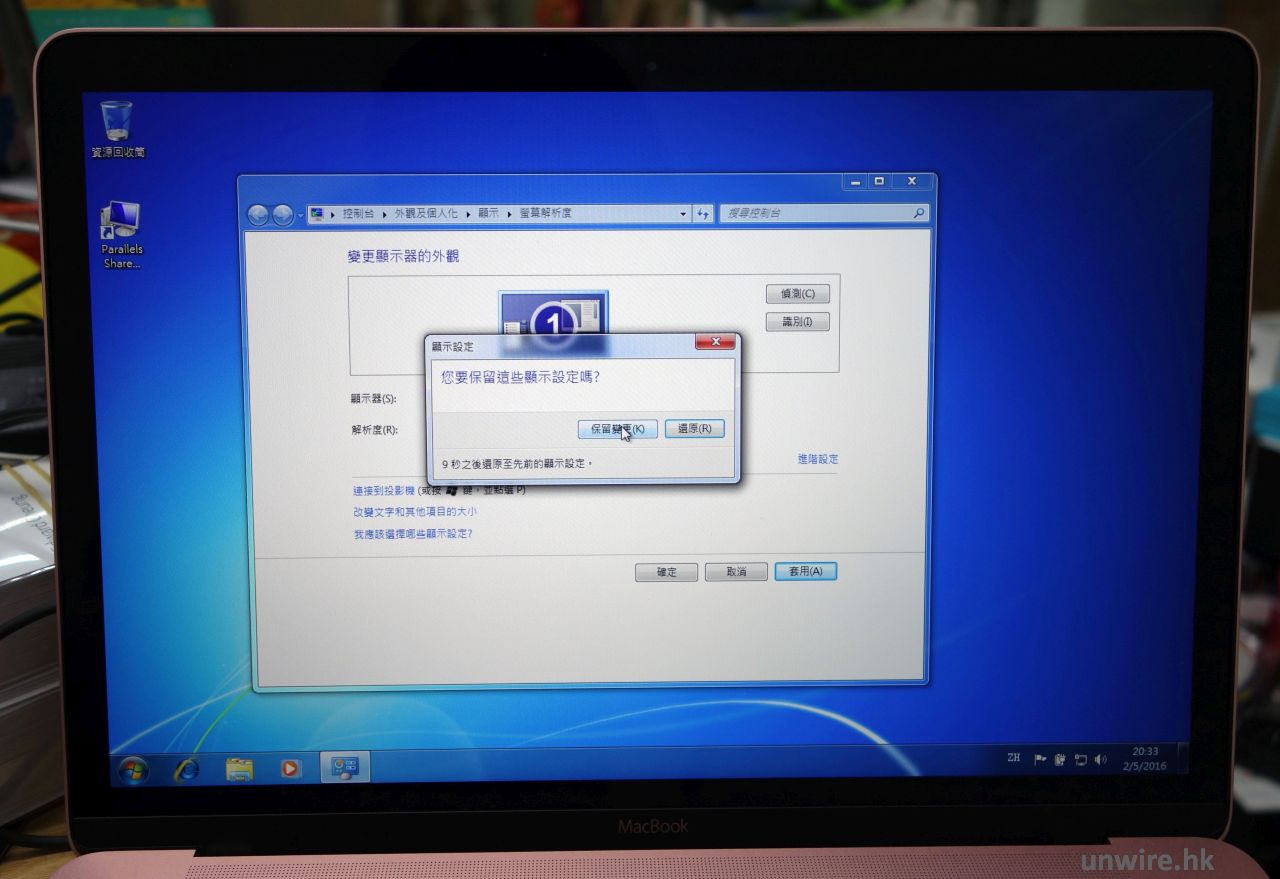Click the back arrow in Control Panel
Image resolution: width=1280 pixels, height=879 pixels.
pos(258,215)
